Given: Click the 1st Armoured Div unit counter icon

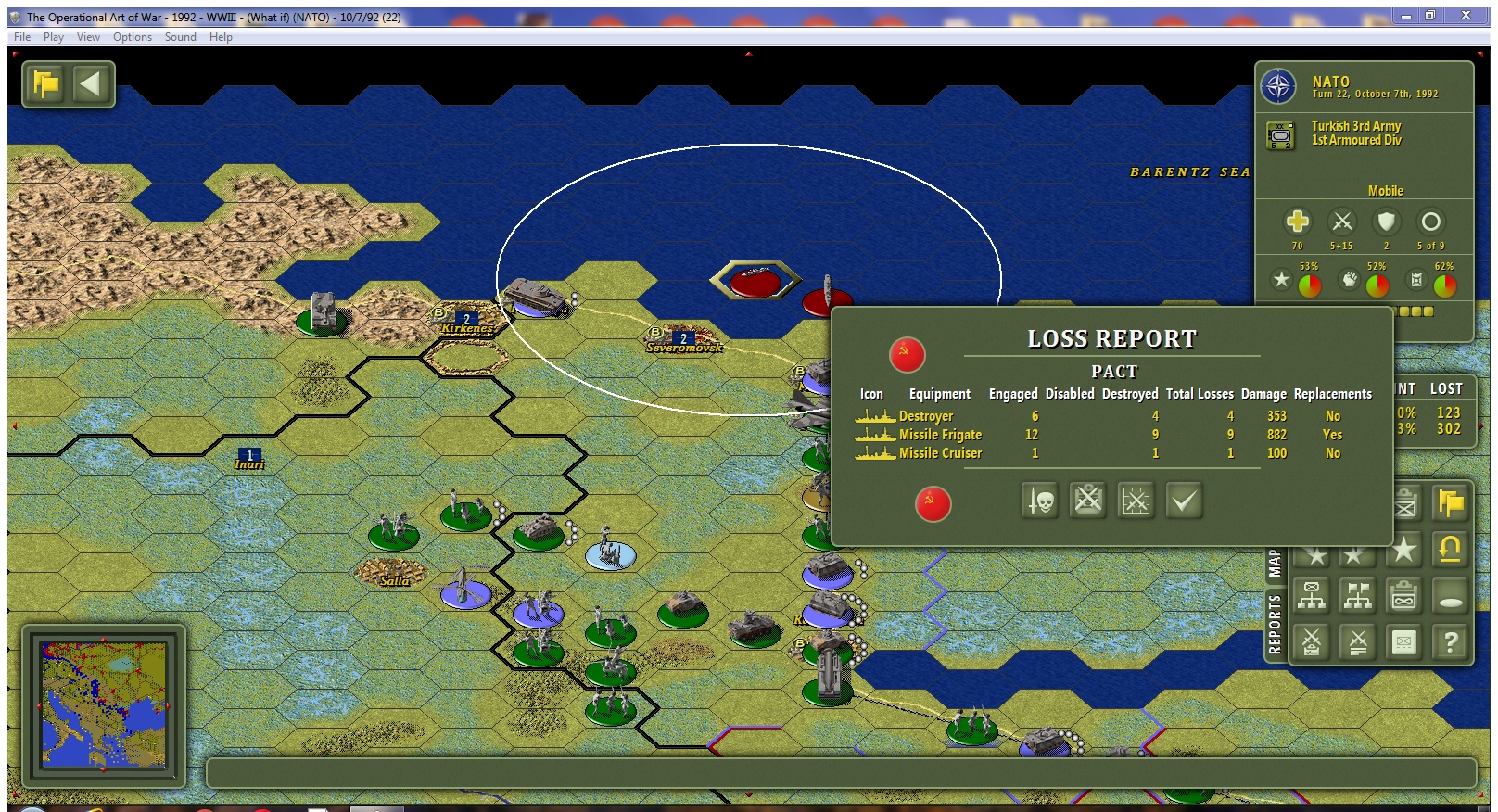Looking at the screenshot, I should point(1280,135).
